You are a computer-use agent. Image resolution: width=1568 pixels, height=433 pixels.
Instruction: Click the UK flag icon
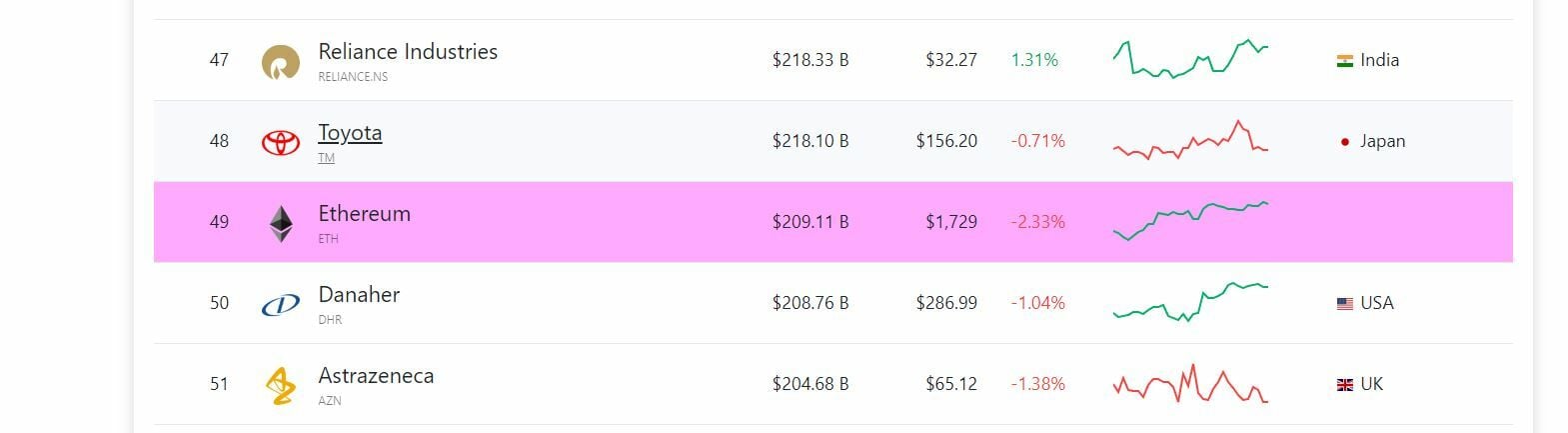[1344, 385]
